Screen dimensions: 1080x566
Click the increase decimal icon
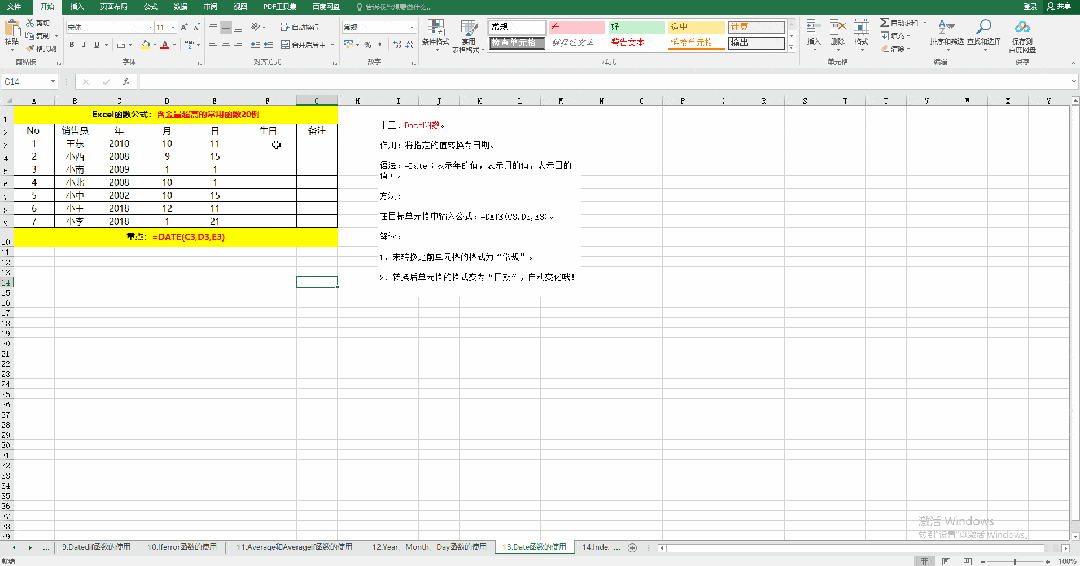pos(397,45)
